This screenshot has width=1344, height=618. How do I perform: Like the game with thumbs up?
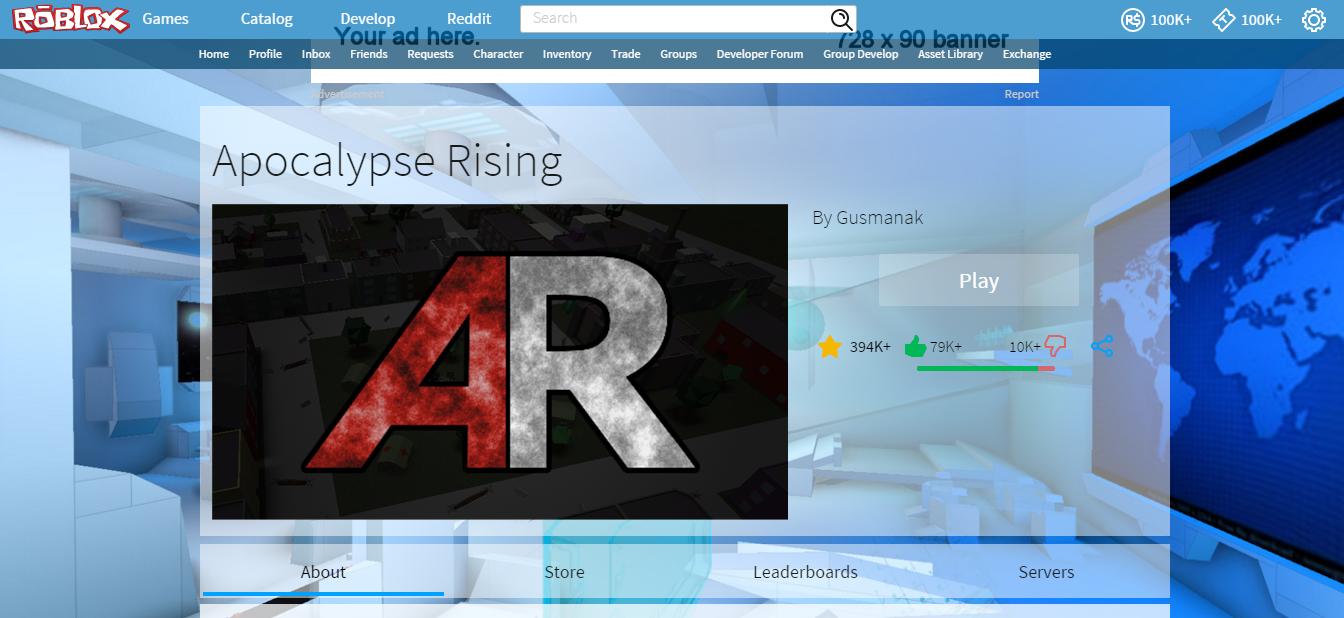(x=915, y=347)
